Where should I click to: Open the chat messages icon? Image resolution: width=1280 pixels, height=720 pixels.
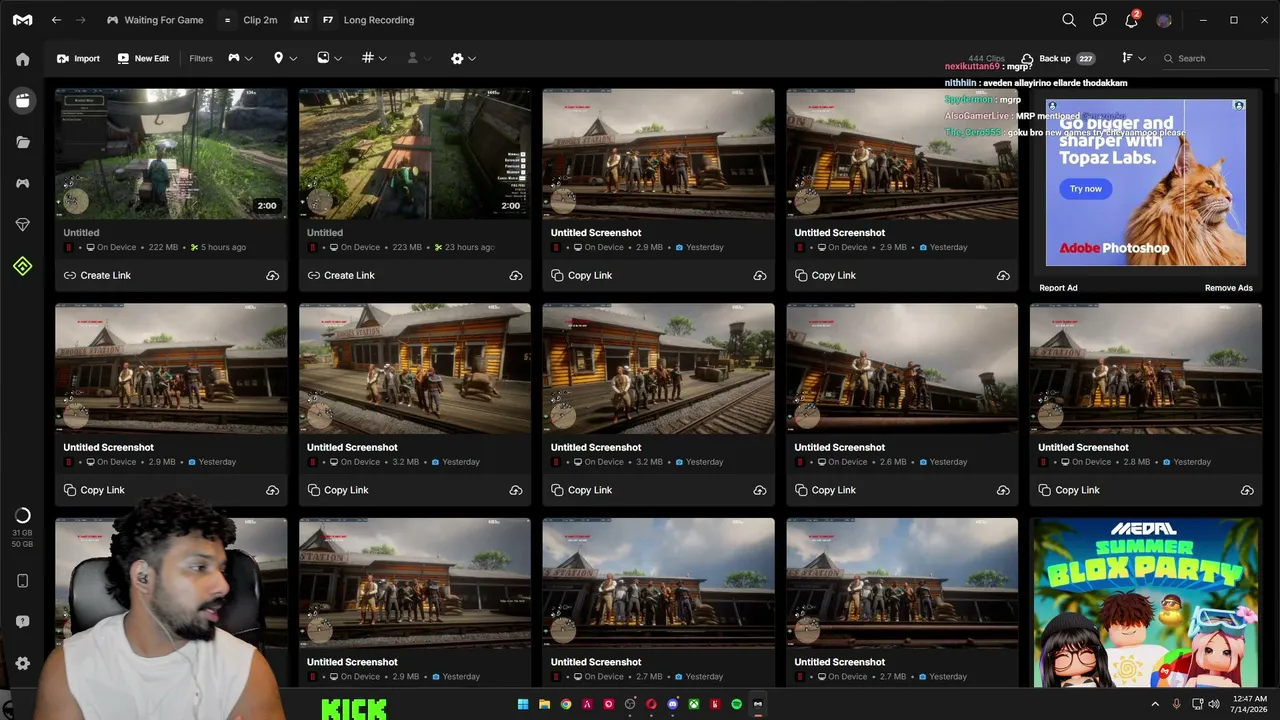coord(1100,20)
